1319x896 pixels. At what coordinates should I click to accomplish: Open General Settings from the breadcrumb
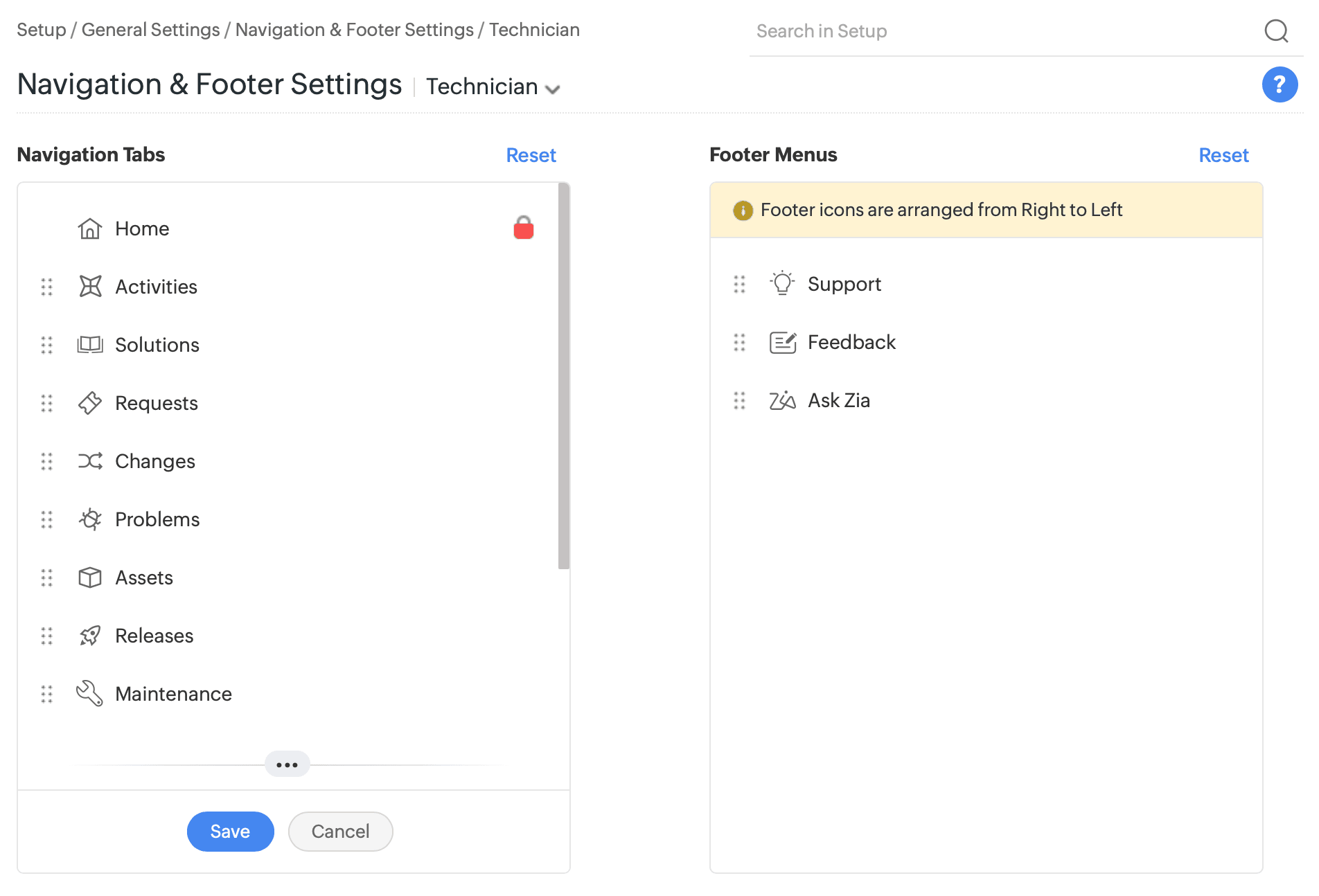[150, 30]
